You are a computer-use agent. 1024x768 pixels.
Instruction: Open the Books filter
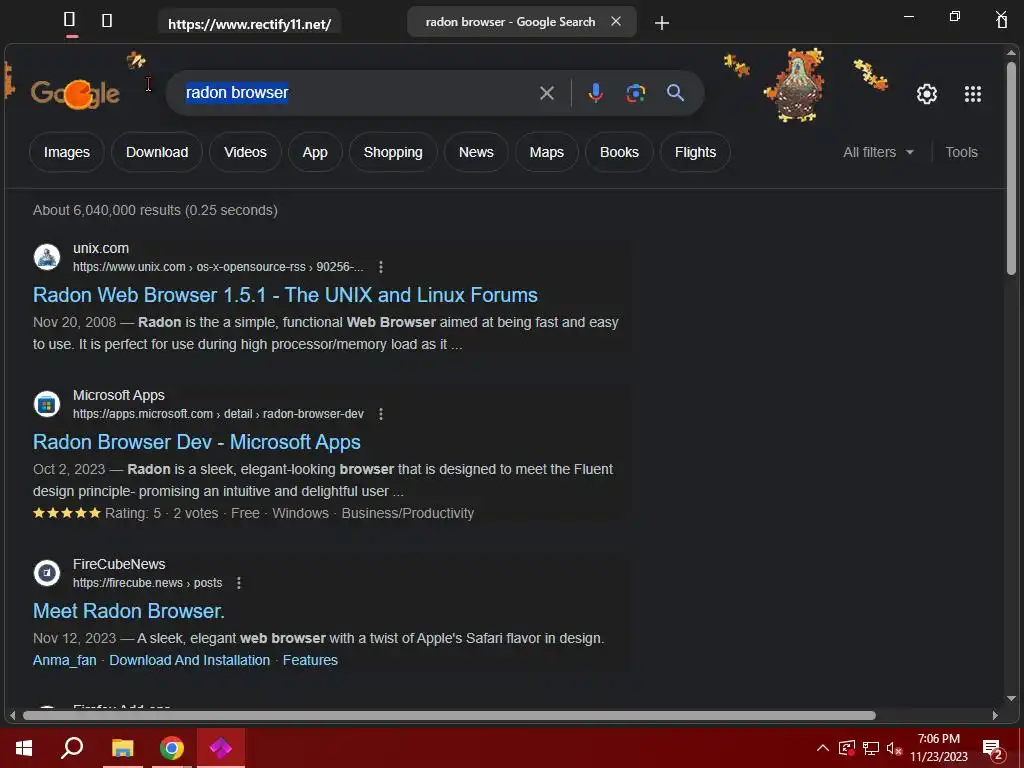tap(619, 152)
